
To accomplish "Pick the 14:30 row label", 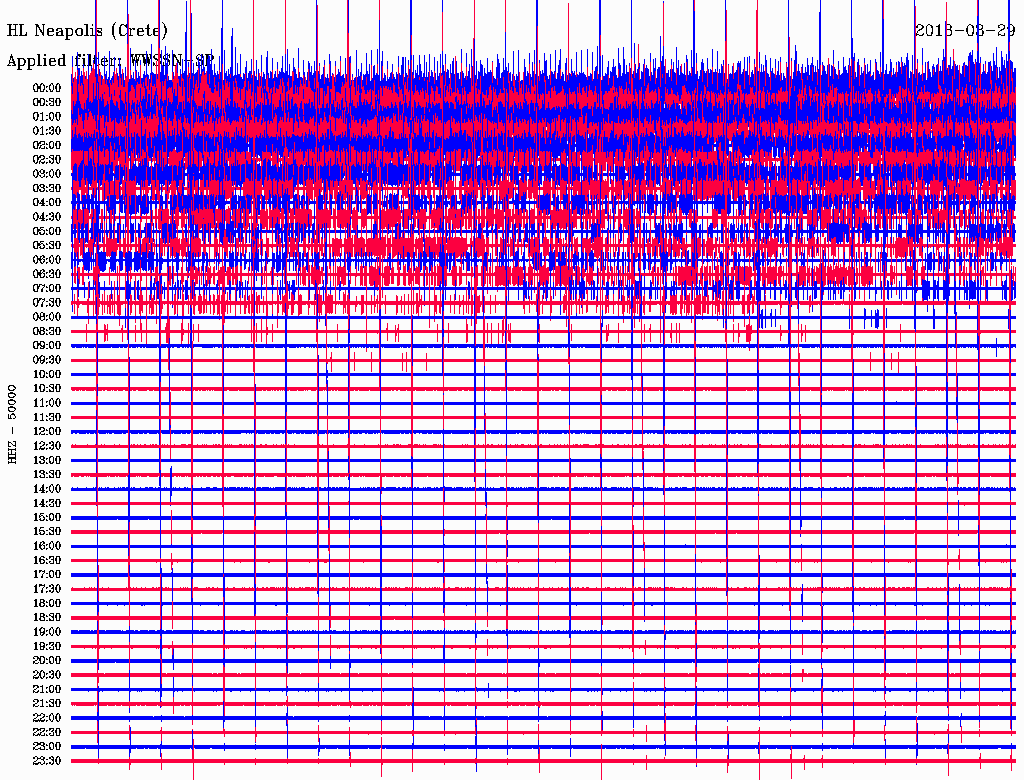I will coord(47,504).
